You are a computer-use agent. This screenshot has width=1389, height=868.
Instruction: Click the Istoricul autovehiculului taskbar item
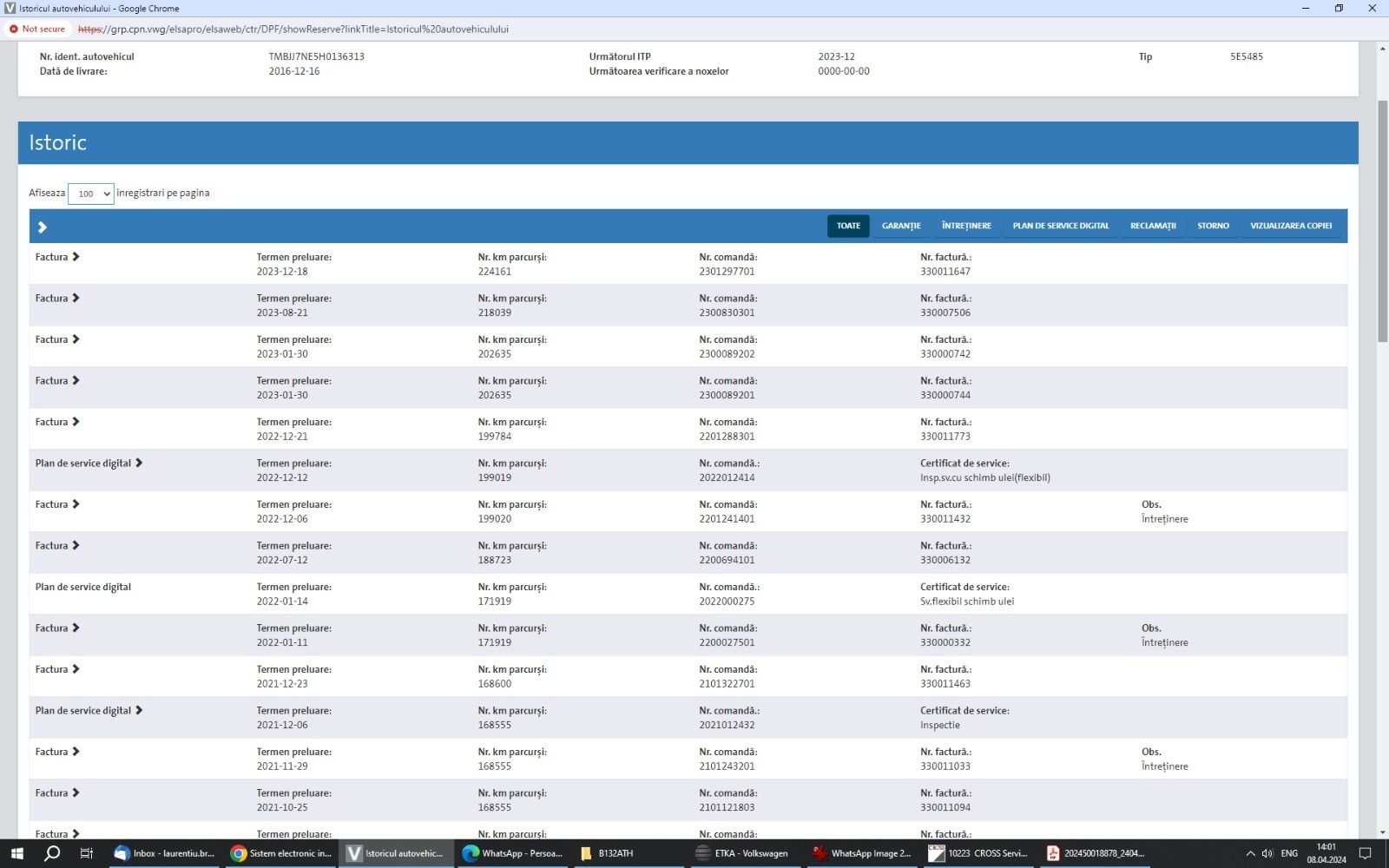click(x=396, y=853)
